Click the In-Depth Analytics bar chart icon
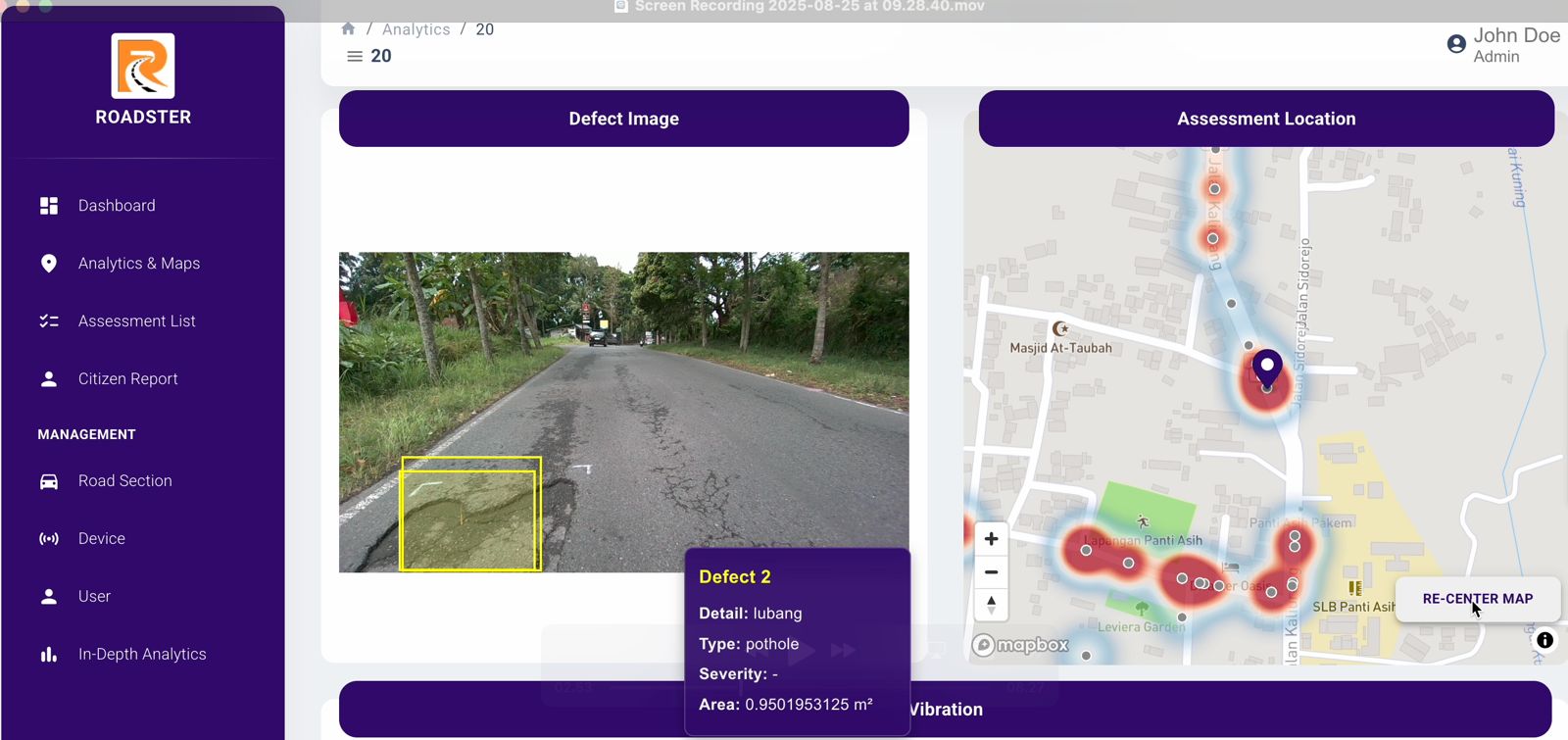Screen dimensions: 1568x740 pos(49,655)
